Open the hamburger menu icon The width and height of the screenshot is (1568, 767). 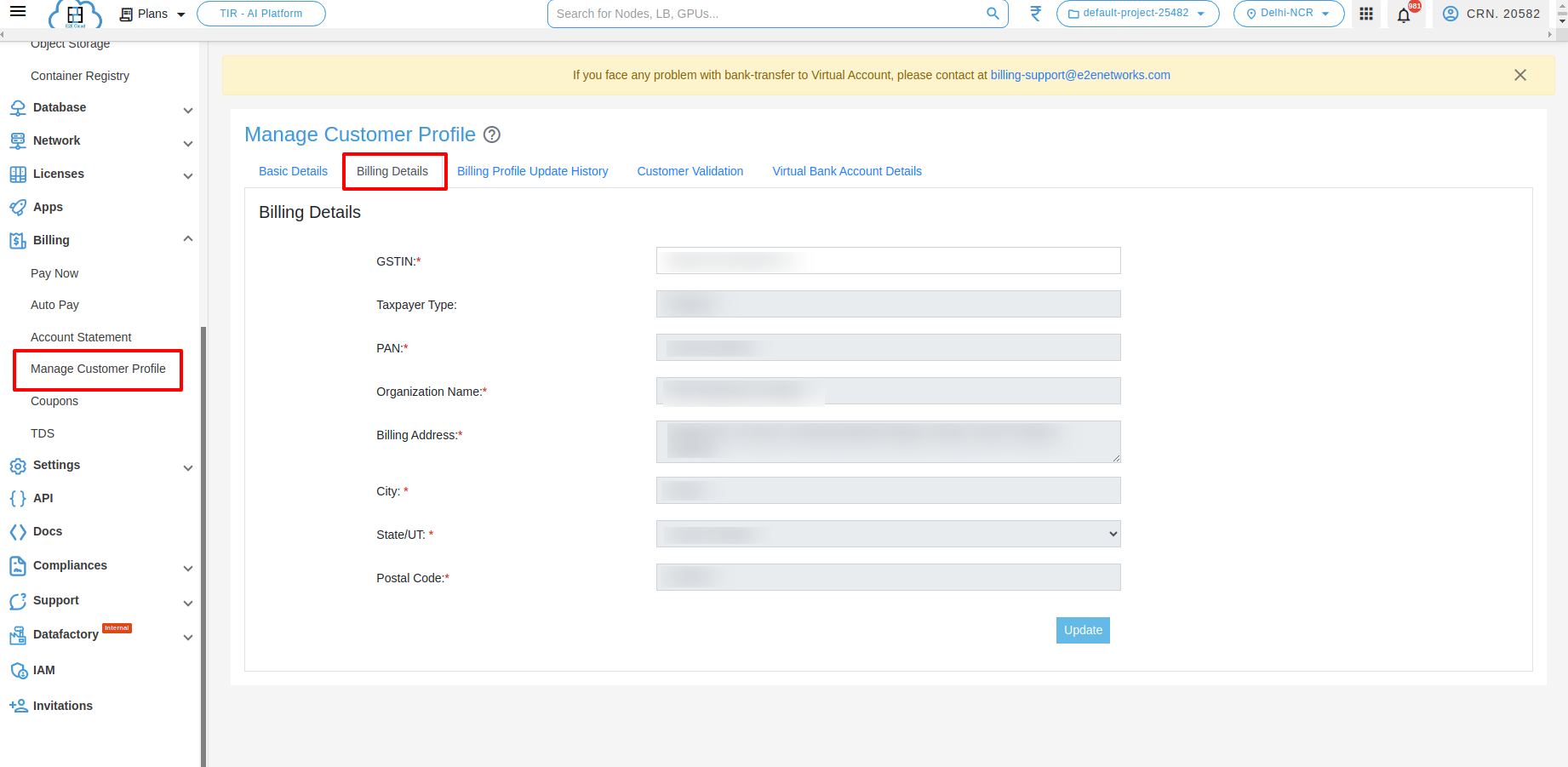tap(18, 12)
